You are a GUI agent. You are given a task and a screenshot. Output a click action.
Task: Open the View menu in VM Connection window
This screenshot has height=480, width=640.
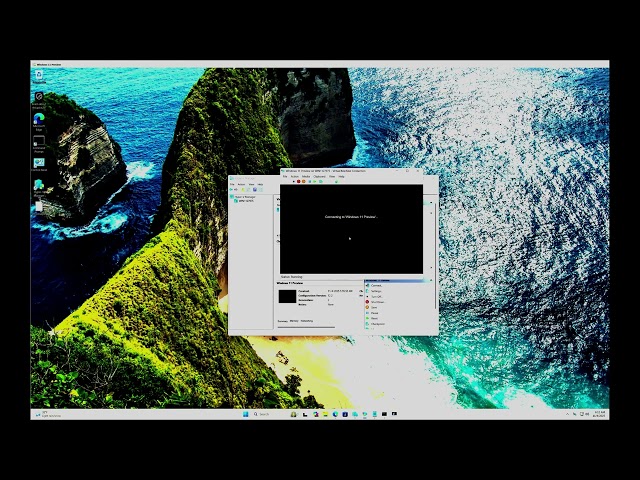[332, 176]
